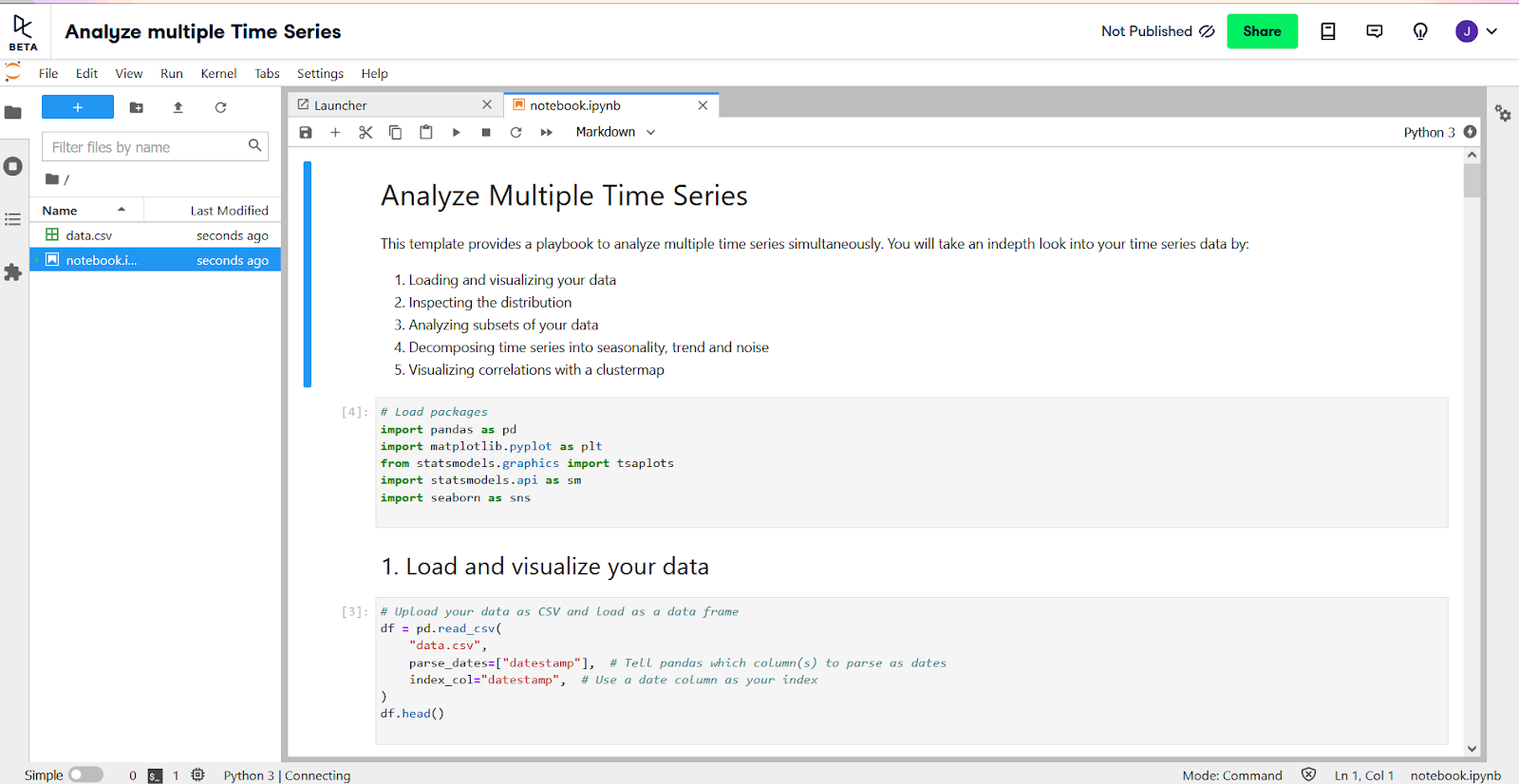Cut selected cell with scissors icon

click(x=366, y=133)
